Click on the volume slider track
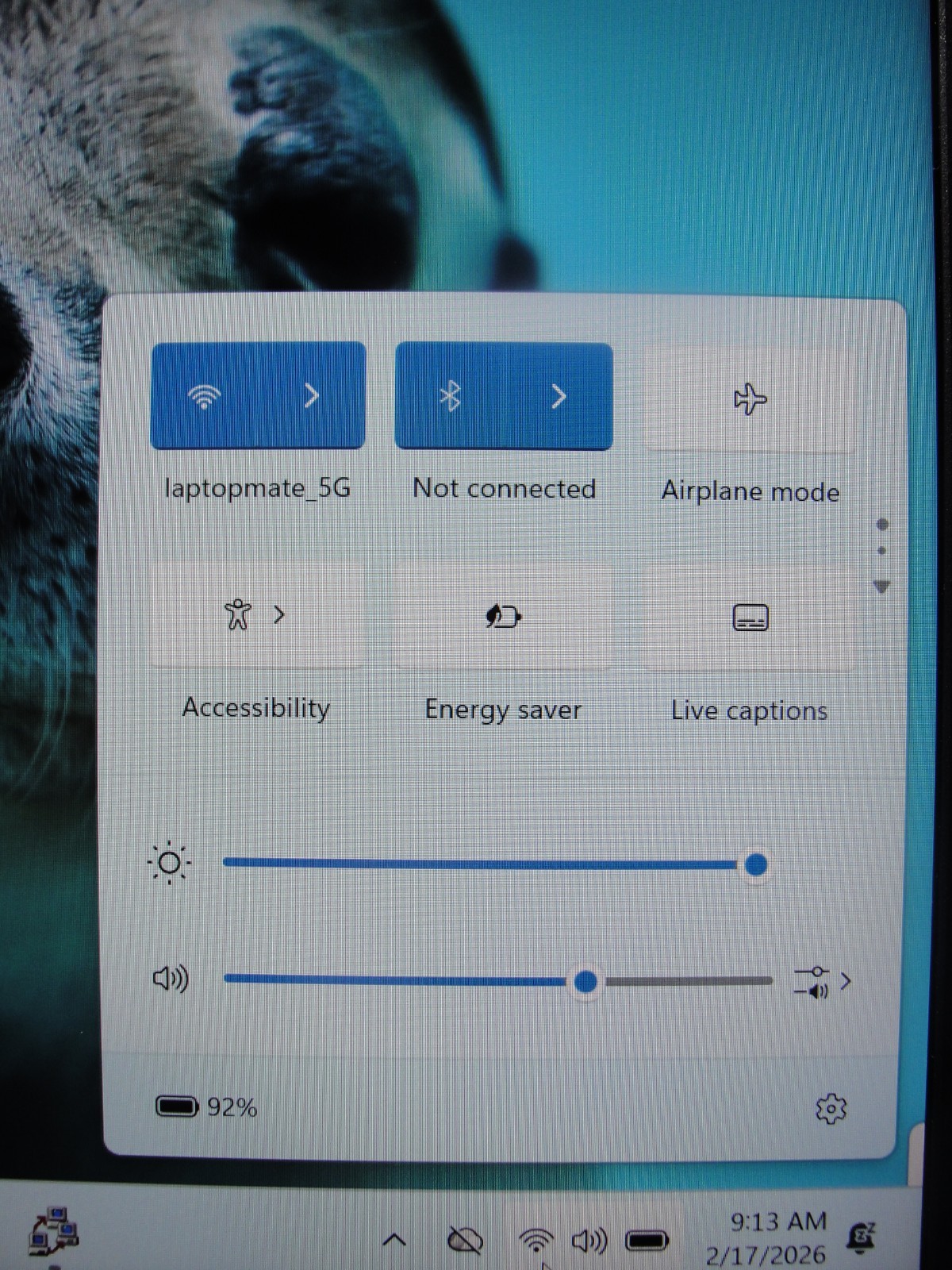This screenshot has height=1270, width=952. (498, 980)
